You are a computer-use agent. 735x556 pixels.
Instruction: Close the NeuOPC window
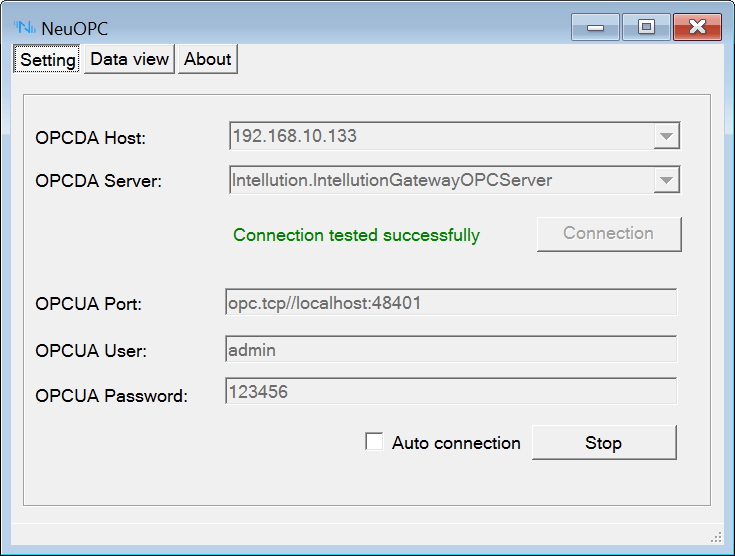(697, 27)
